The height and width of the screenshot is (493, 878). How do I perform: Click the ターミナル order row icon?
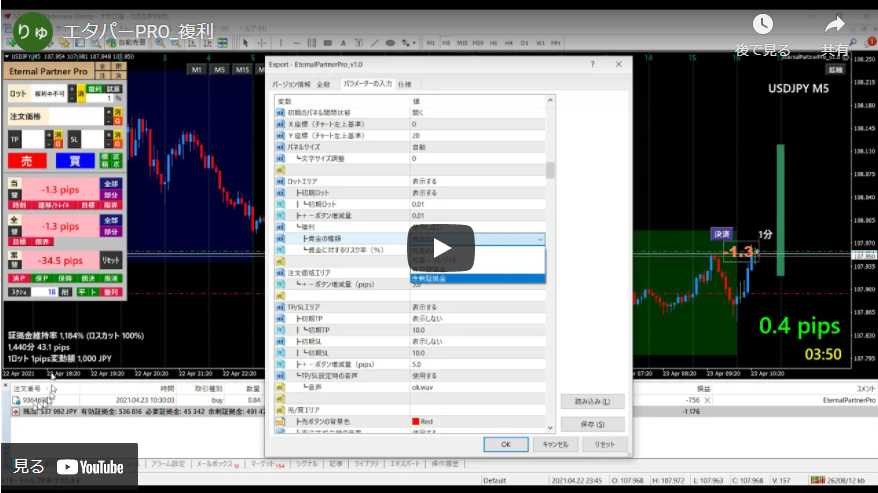16,401
